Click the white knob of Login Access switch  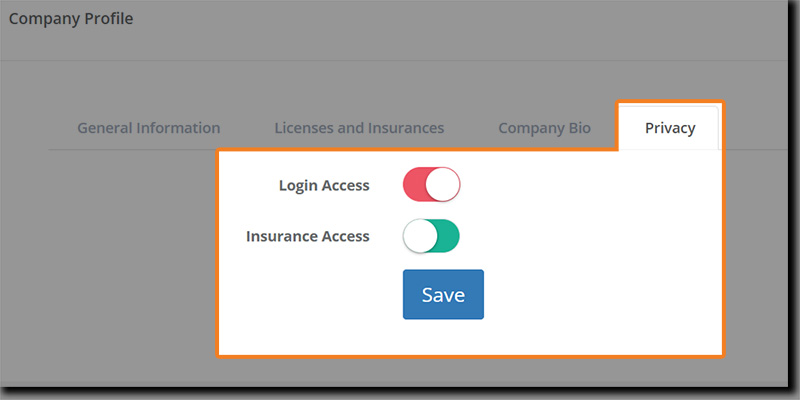click(443, 185)
